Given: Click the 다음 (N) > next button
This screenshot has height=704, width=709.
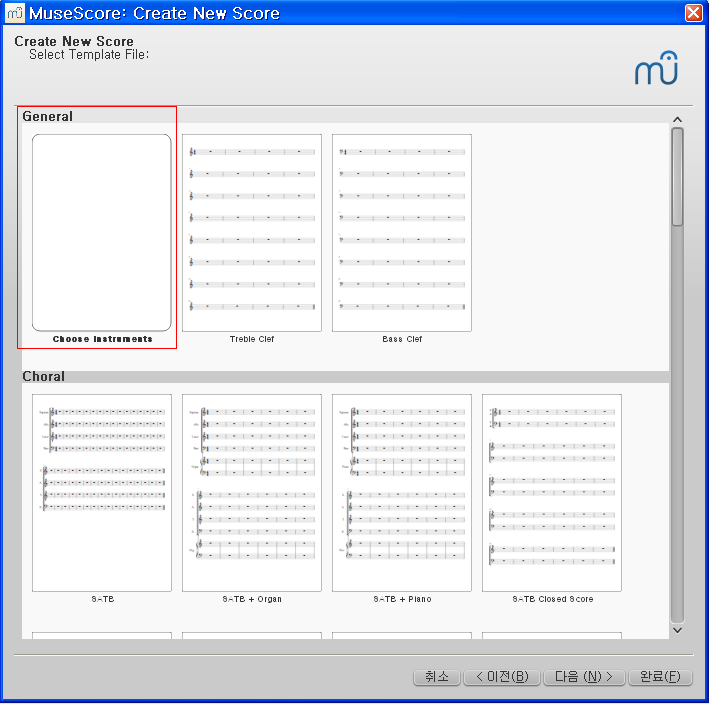Looking at the screenshot, I should click(584, 677).
